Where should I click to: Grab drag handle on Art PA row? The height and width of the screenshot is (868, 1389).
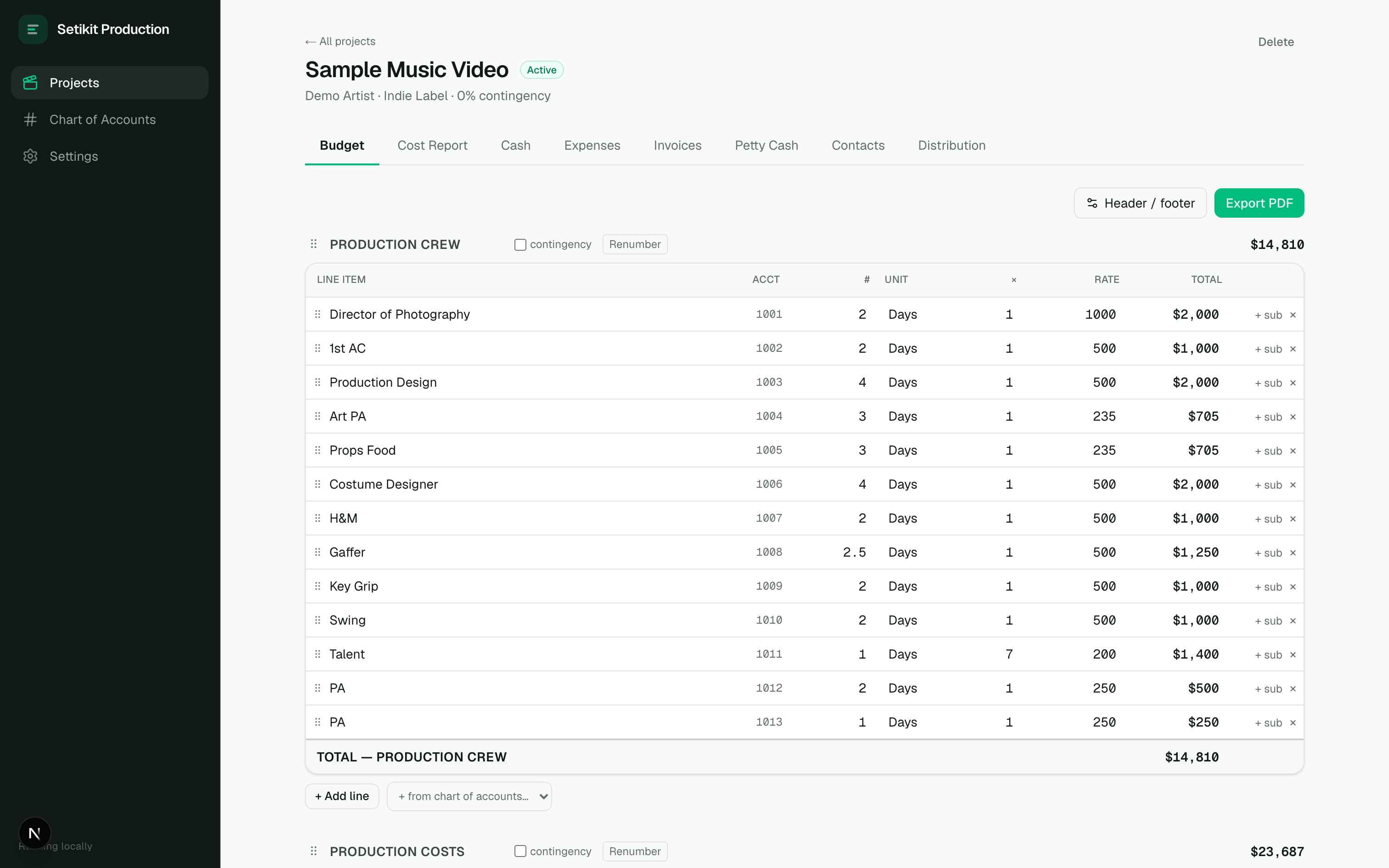317,416
